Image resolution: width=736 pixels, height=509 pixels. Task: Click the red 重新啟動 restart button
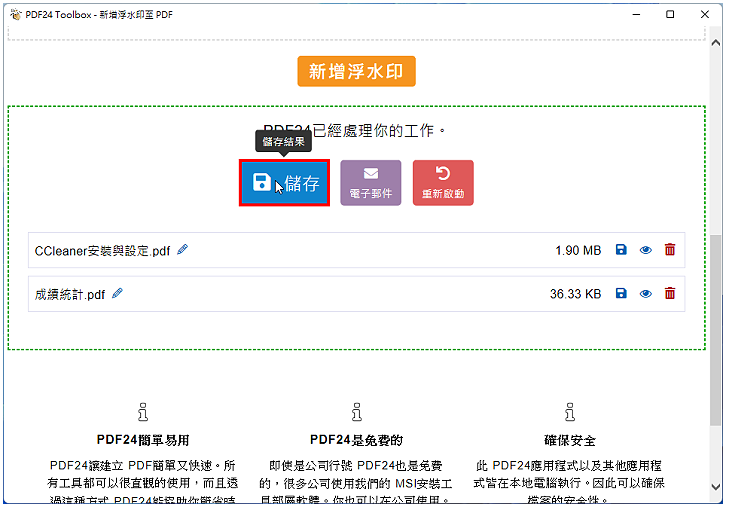pyautogui.click(x=443, y=183)
